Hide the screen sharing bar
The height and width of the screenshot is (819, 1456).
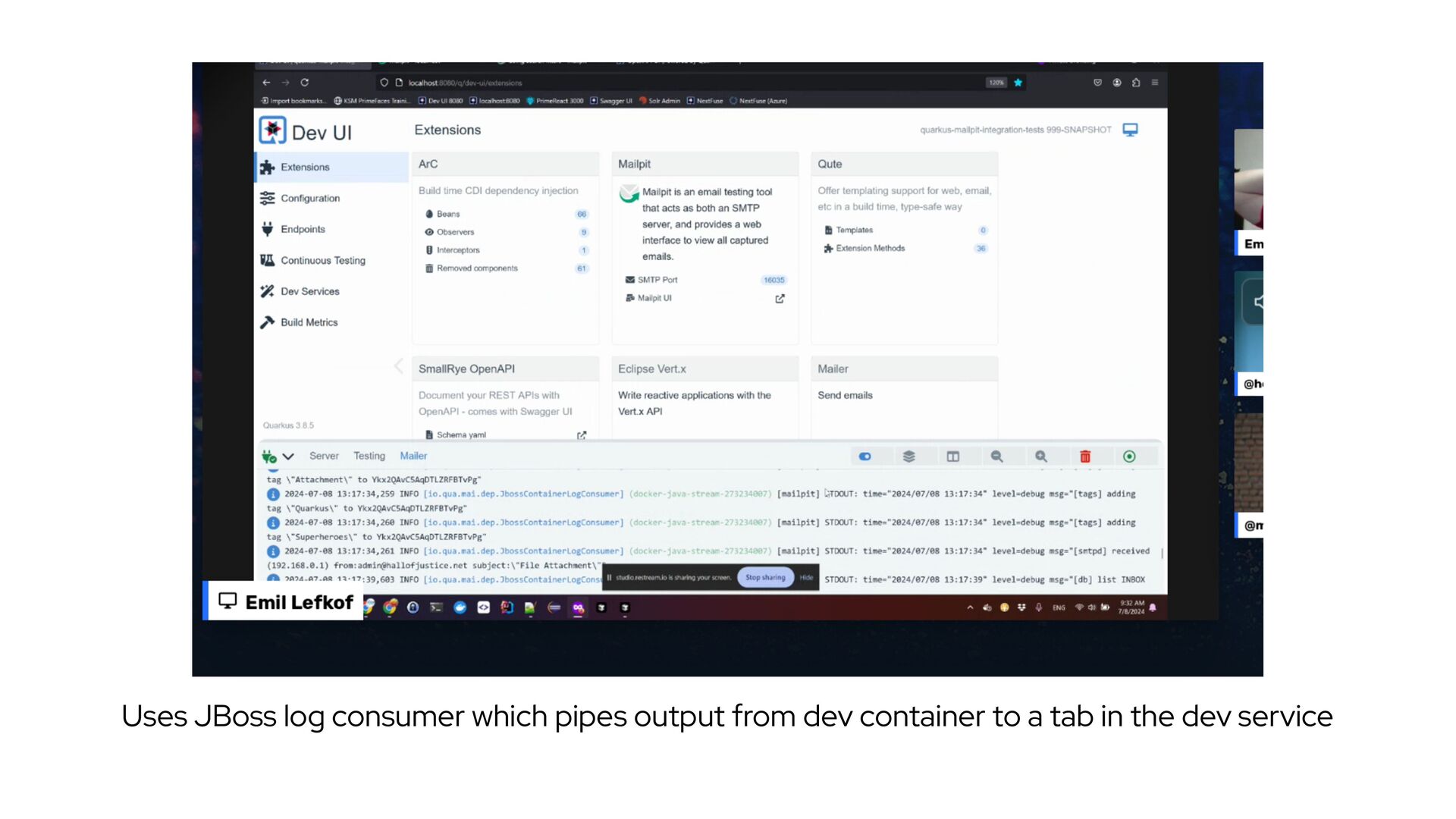pos(806,578)
